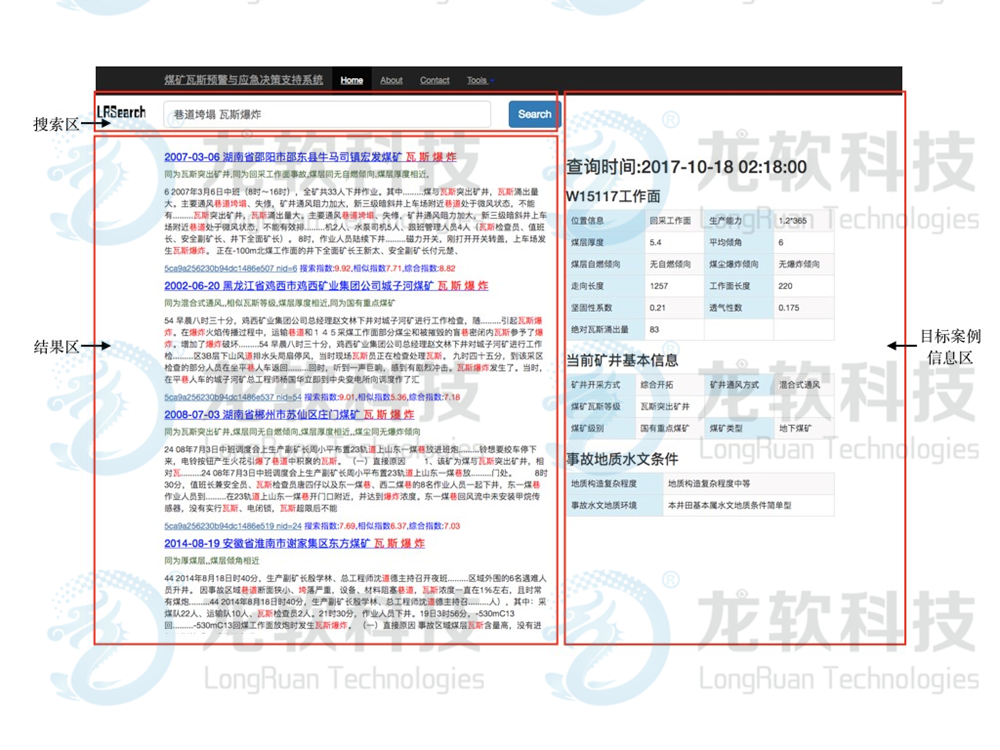Click the 煤矿瓦斯预警与应急决策支持系统 title link

click(x=243, y=80)
